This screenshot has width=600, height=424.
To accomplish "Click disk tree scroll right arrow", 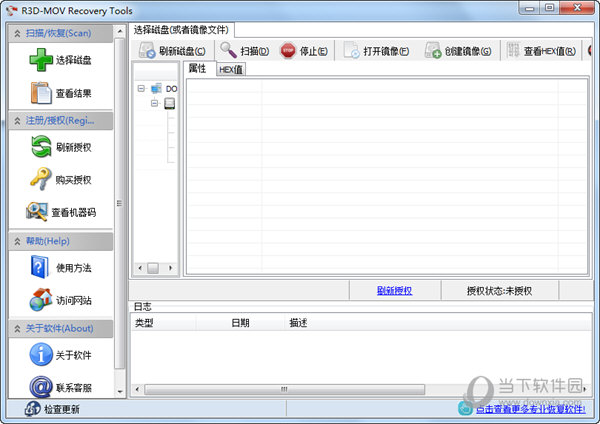I will [x=170, y=268].
